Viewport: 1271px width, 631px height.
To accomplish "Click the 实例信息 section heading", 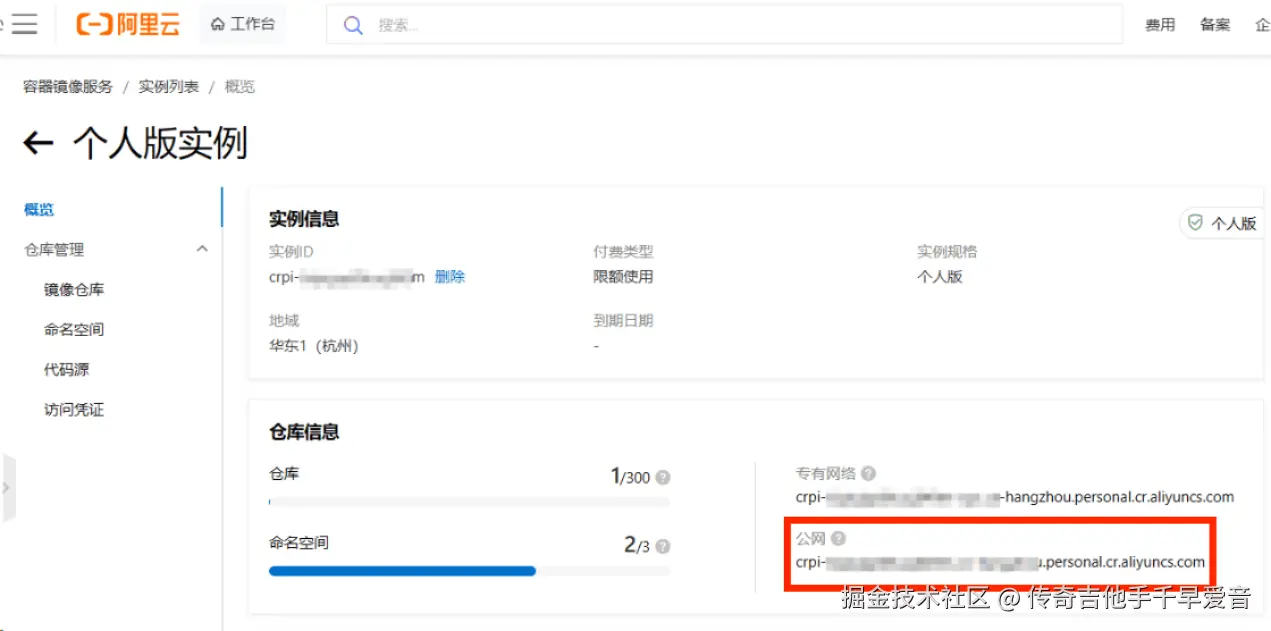I will click(x=304, y=218).
